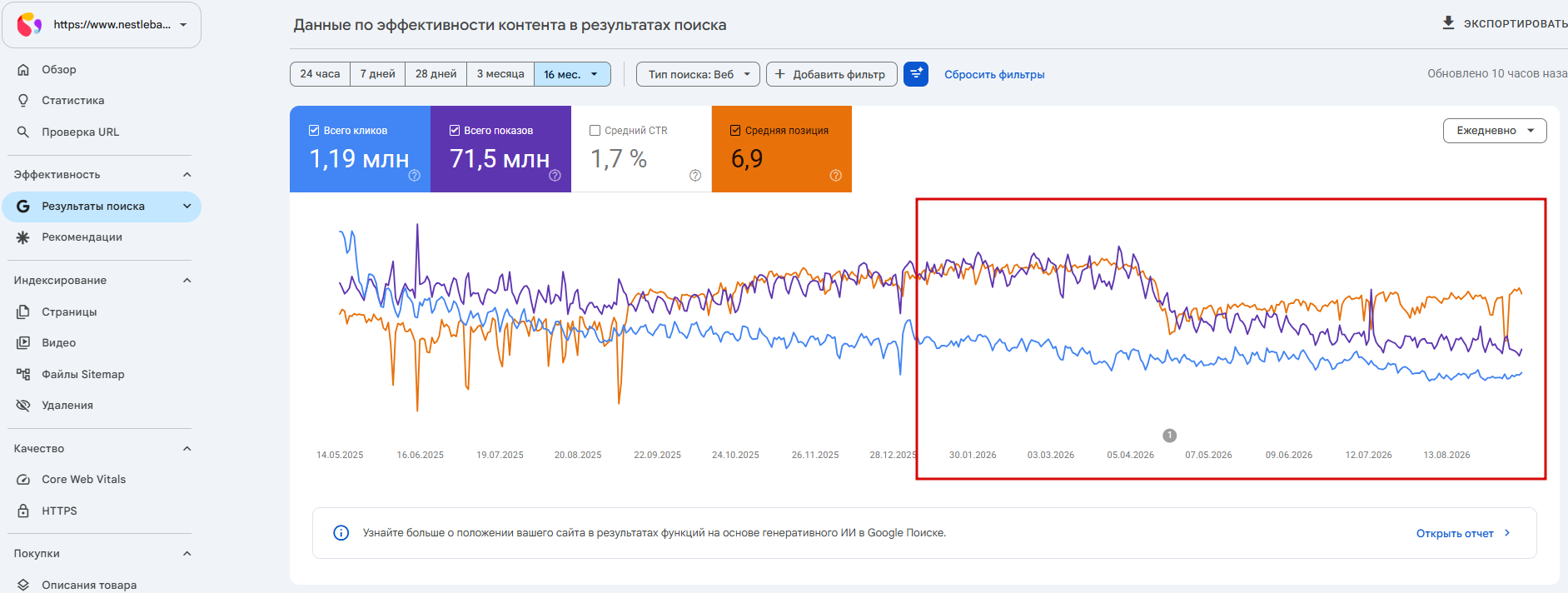The image size is (1568, 593).
Task: Open the Тип поиска: Веб dropdown
Action: tap(698, 74)
